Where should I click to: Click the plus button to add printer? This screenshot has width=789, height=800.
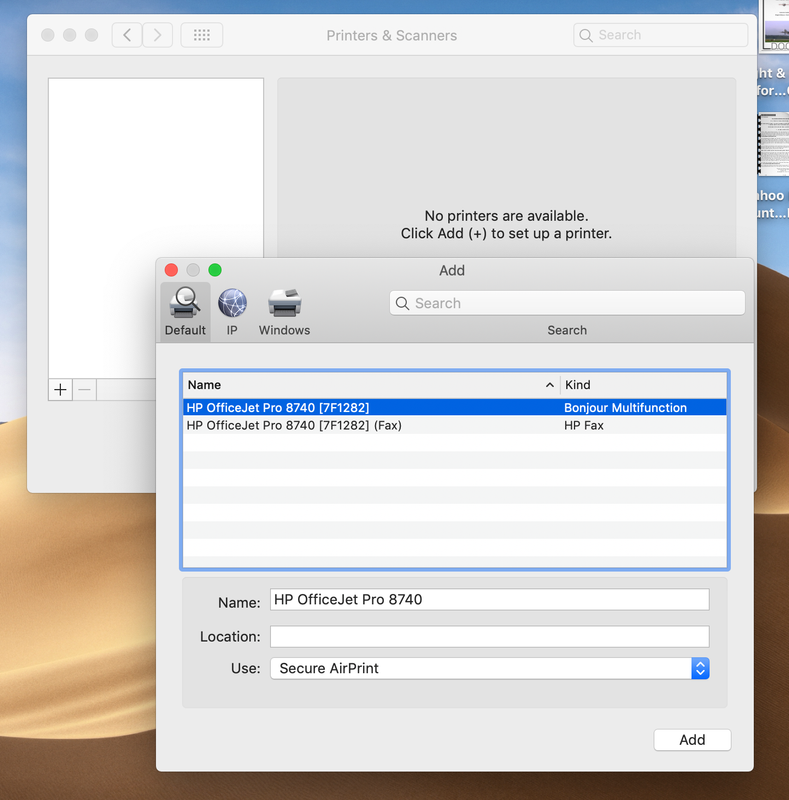click(x=60, y=390)
